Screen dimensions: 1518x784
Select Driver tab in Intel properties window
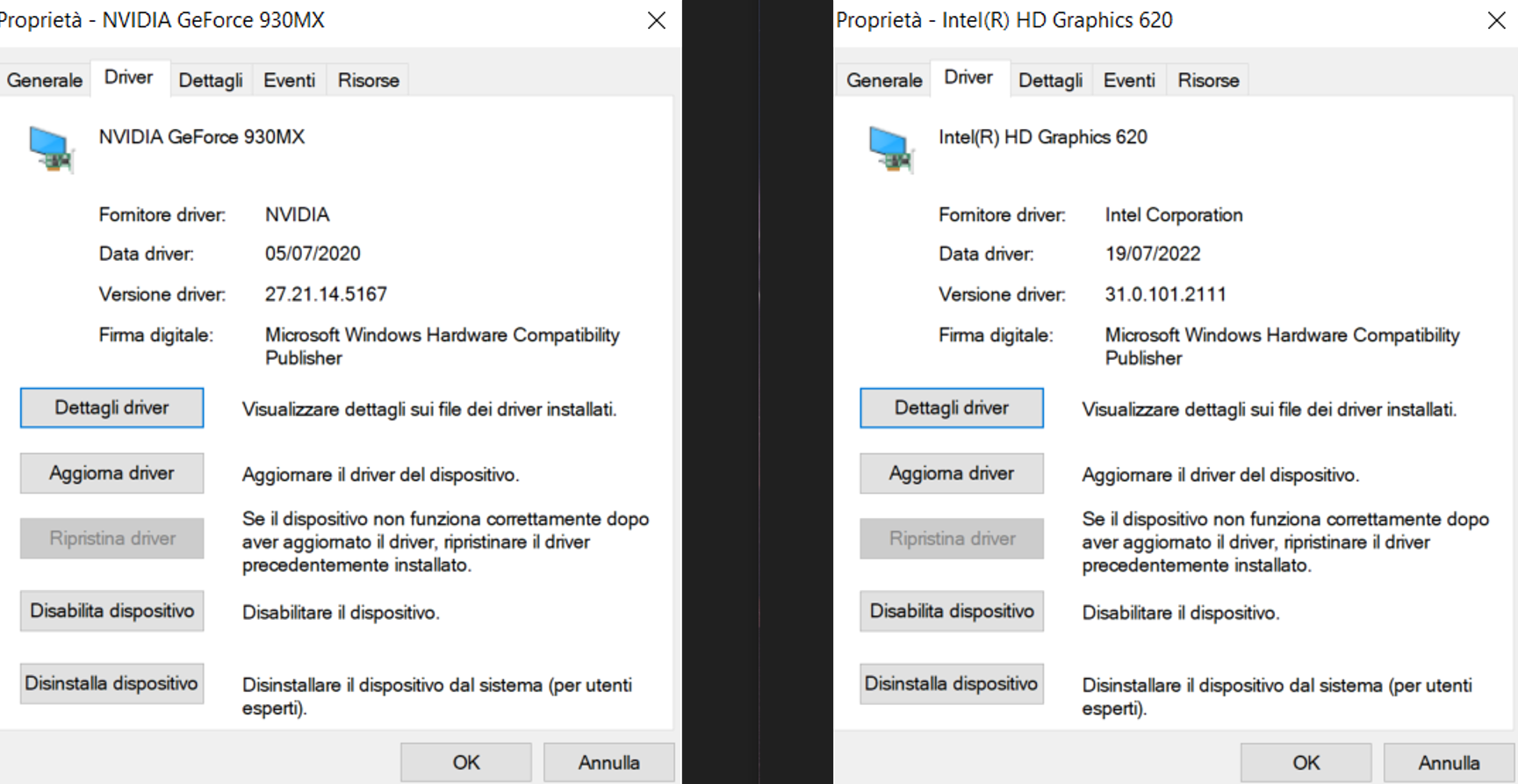point(968,77)
